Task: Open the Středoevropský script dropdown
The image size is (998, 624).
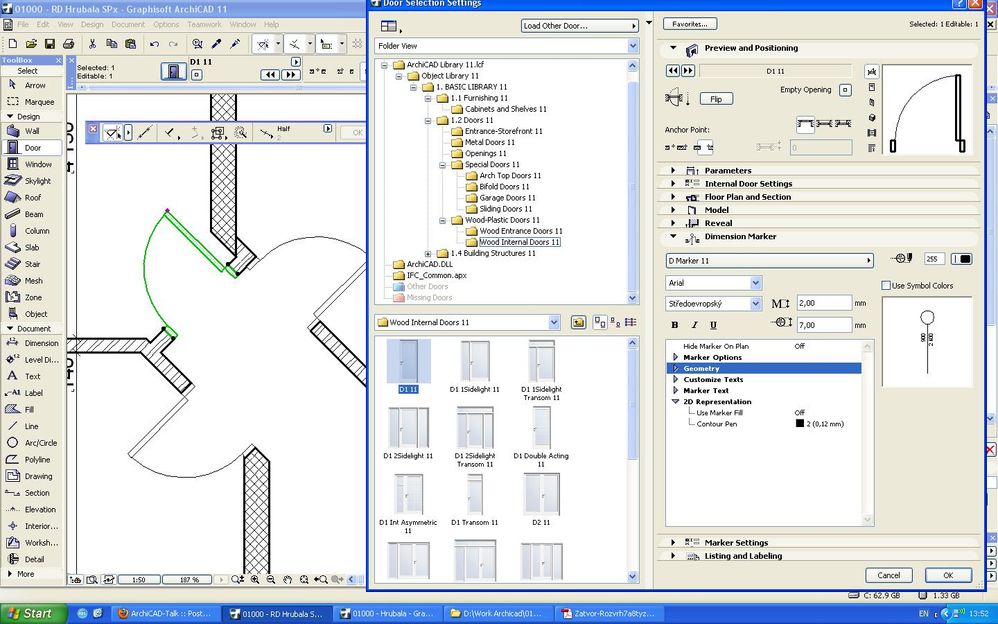Action: (x=713, y=304)
